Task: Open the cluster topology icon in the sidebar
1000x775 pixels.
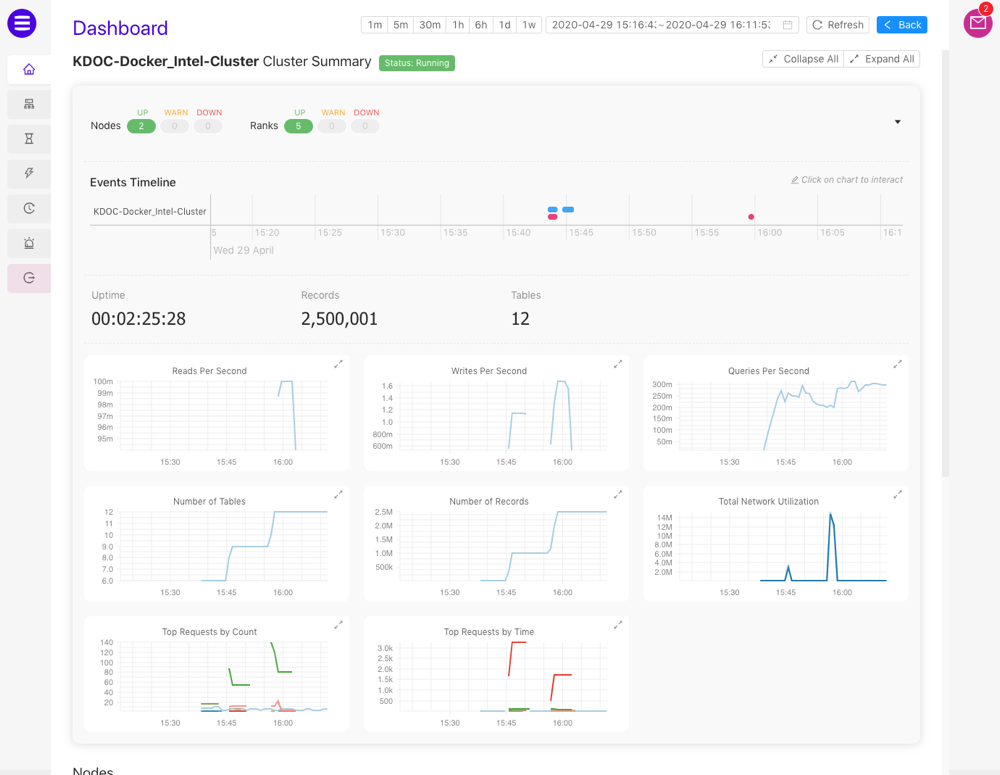Action: tap(28, 103)
